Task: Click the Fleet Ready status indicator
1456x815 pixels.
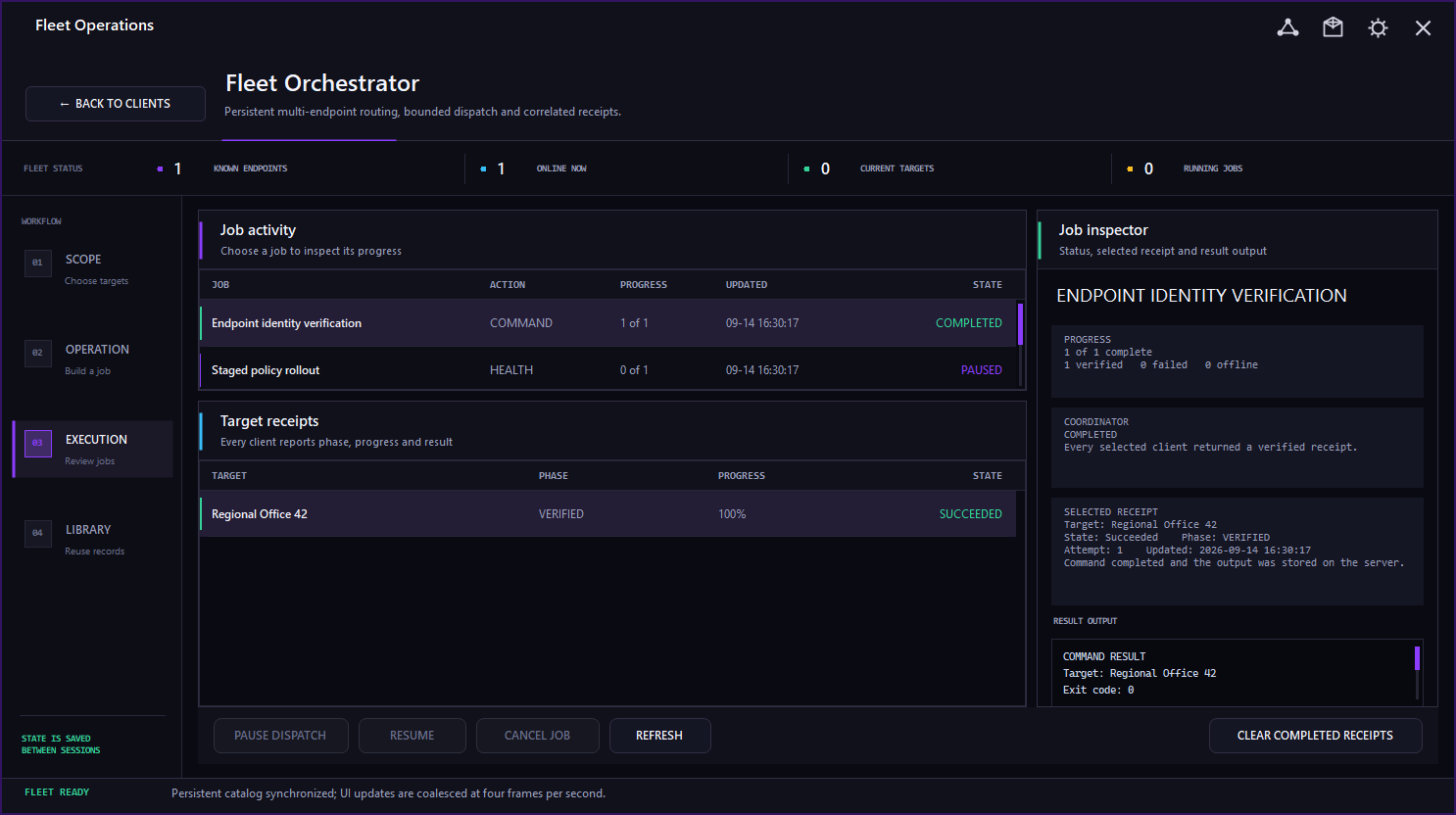Action: click(57, 792)
